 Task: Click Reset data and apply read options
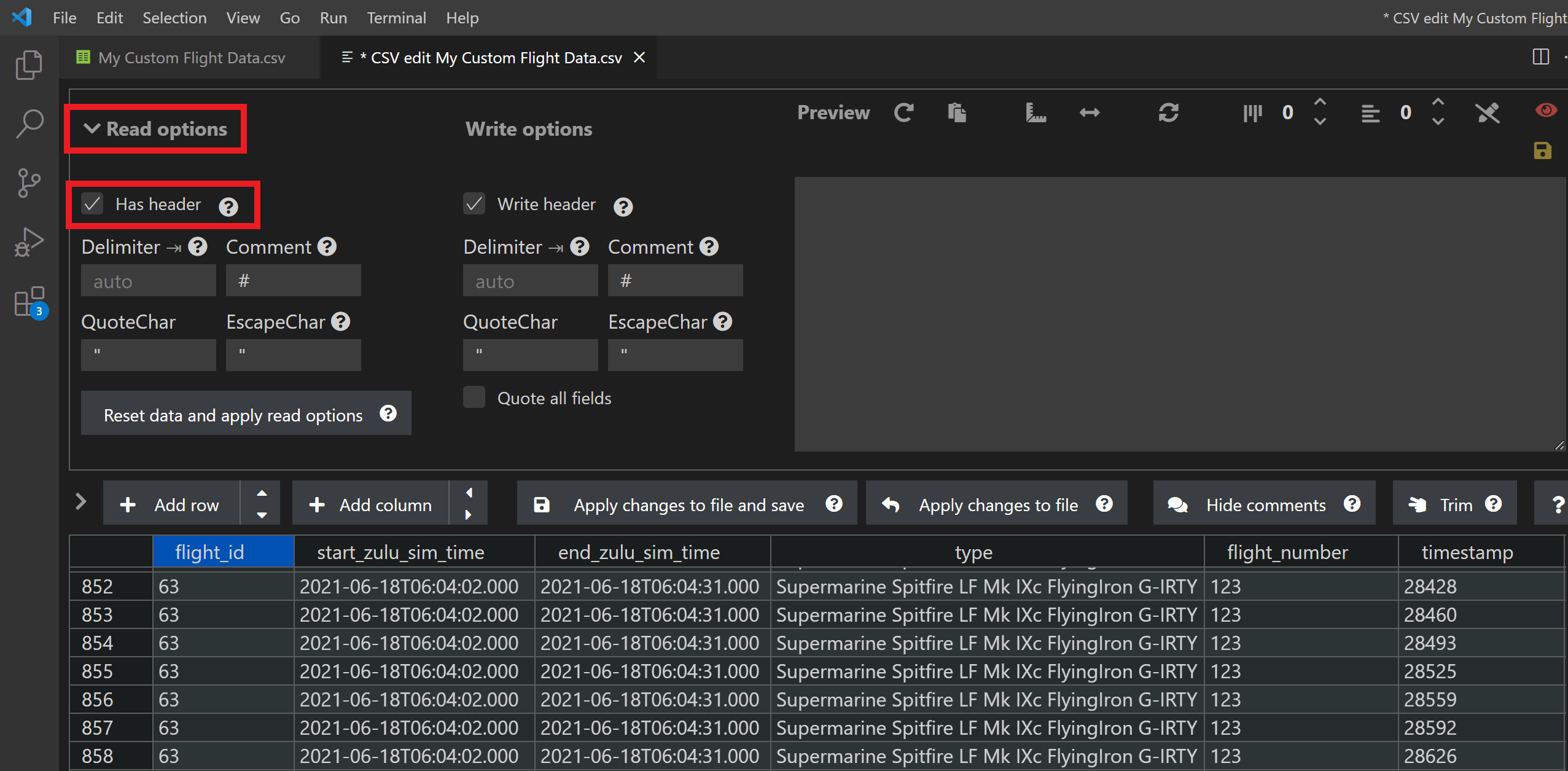[233, 415]
